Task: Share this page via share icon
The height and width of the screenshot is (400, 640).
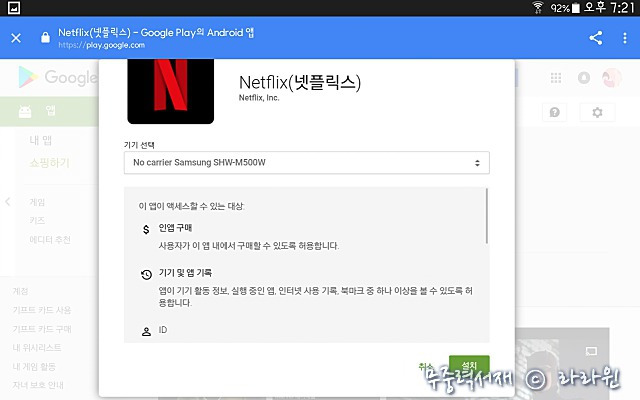Action: click(x=596, y=38)
